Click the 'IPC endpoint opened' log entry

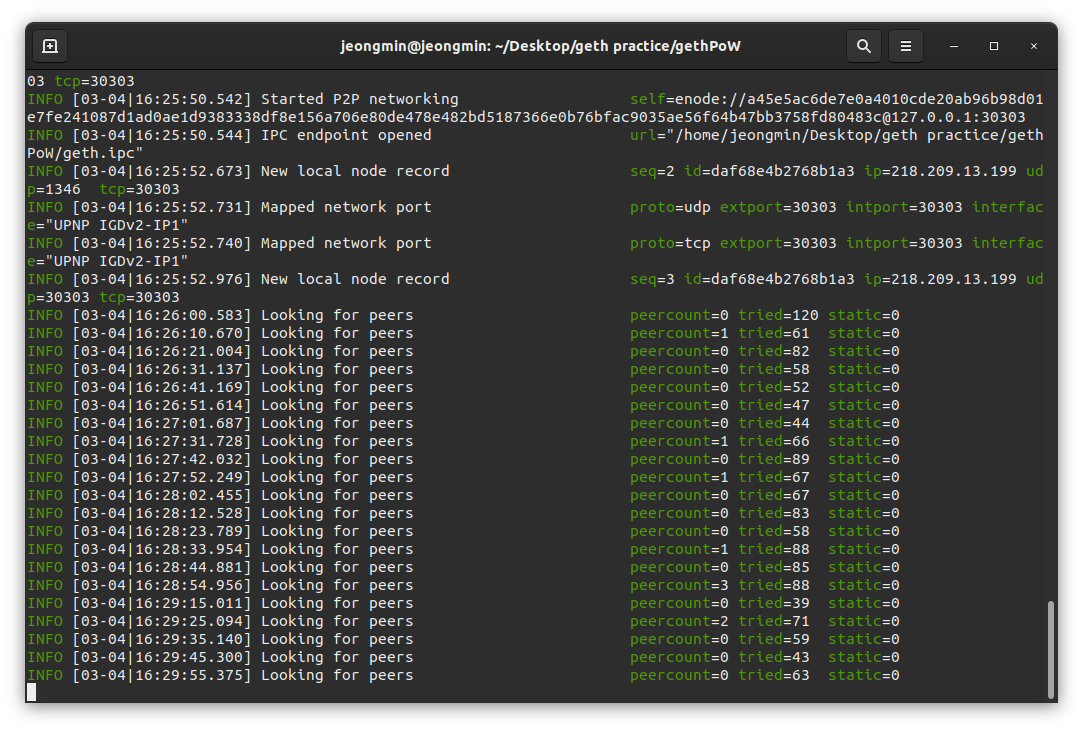point(346,135)
